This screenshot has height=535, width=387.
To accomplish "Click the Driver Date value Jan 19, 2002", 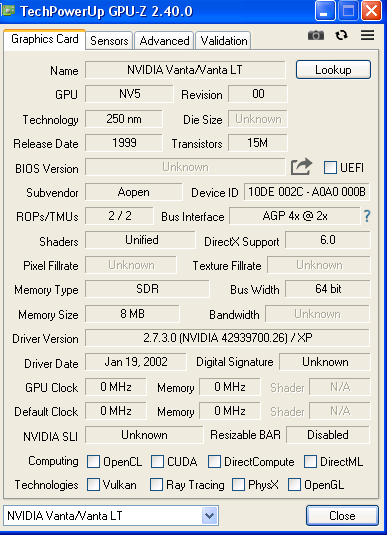I will point(136,362).
